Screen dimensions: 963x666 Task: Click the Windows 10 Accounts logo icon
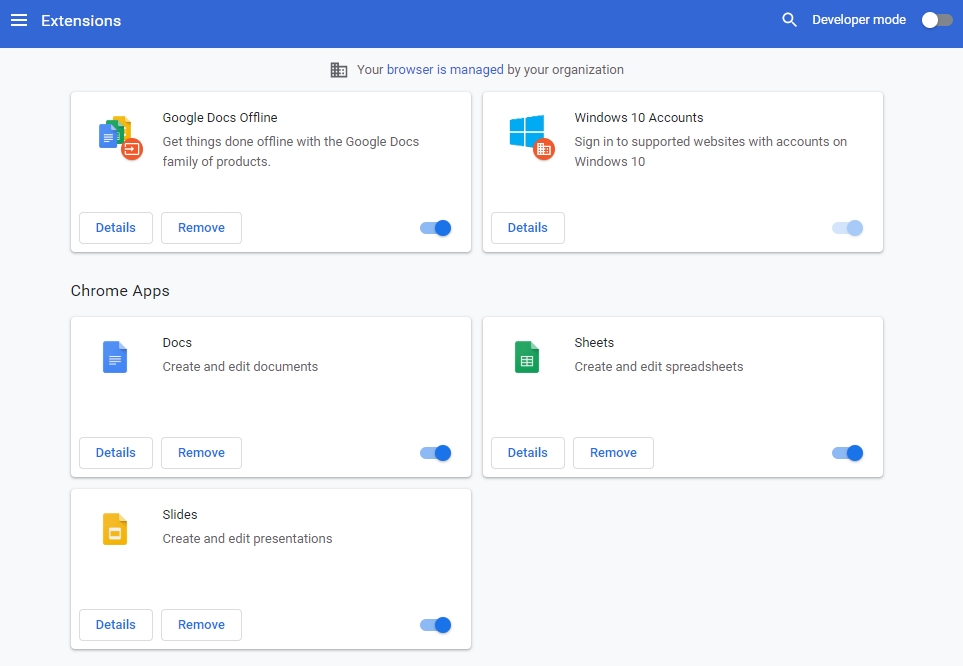[x=532, y=138]
